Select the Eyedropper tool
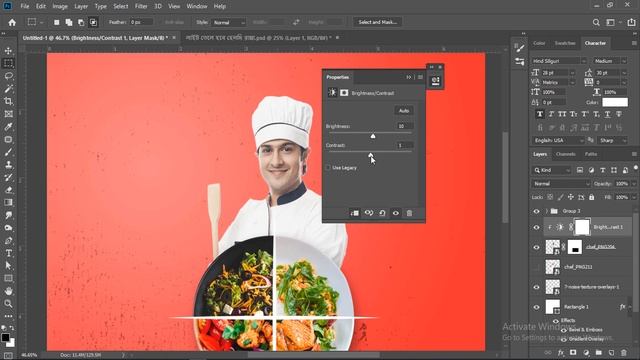 tap(8, 127)
